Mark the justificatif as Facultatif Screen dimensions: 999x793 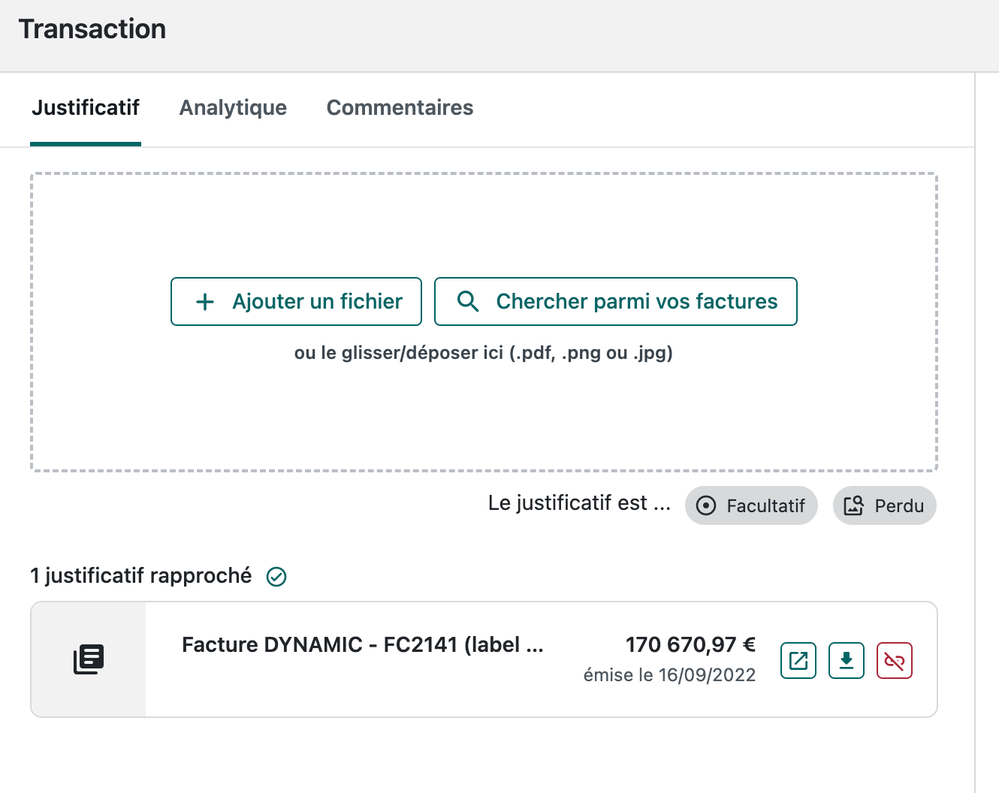coord(752,506)
